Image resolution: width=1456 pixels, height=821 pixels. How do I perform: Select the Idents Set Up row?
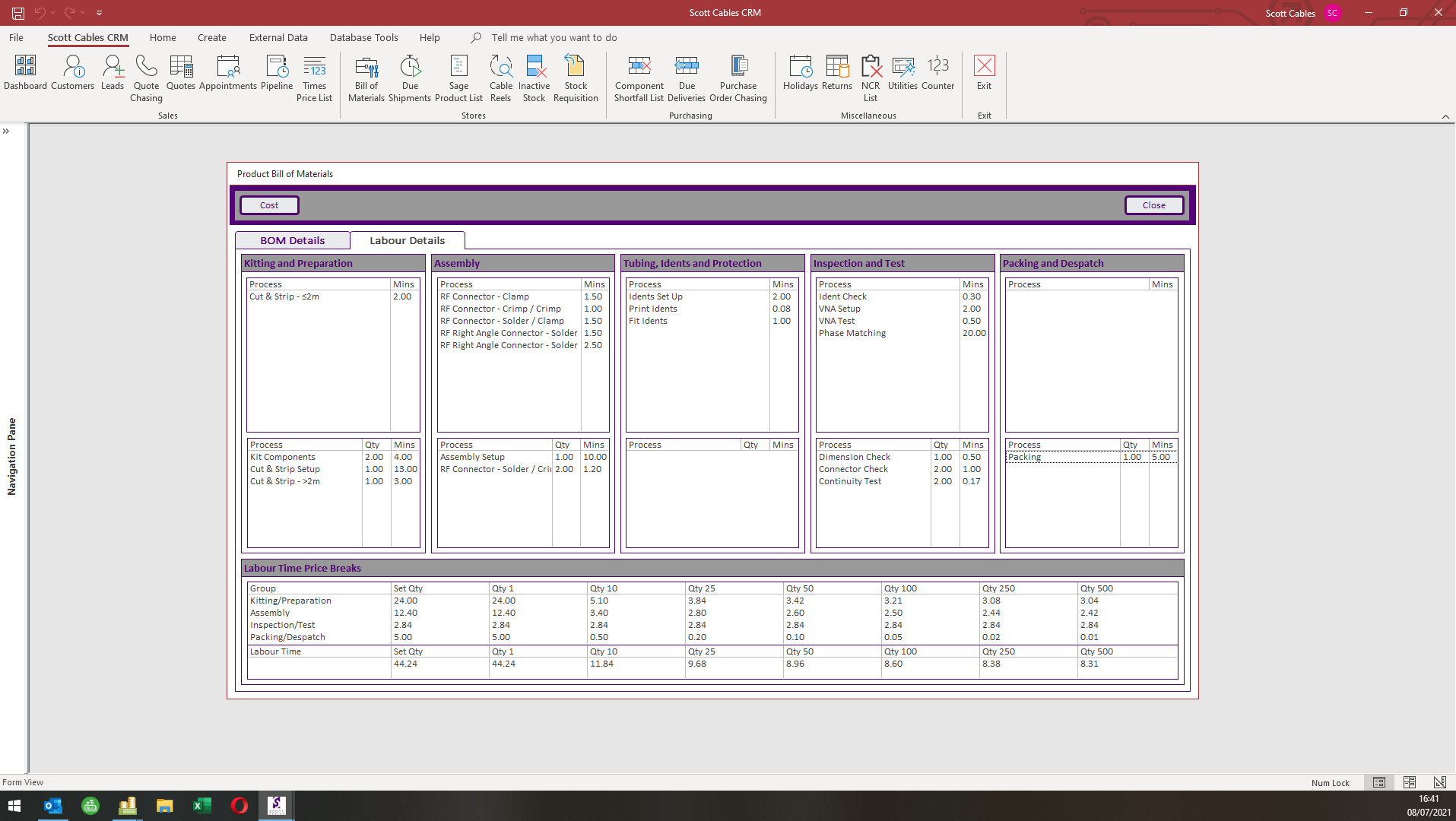coord(712,296)
